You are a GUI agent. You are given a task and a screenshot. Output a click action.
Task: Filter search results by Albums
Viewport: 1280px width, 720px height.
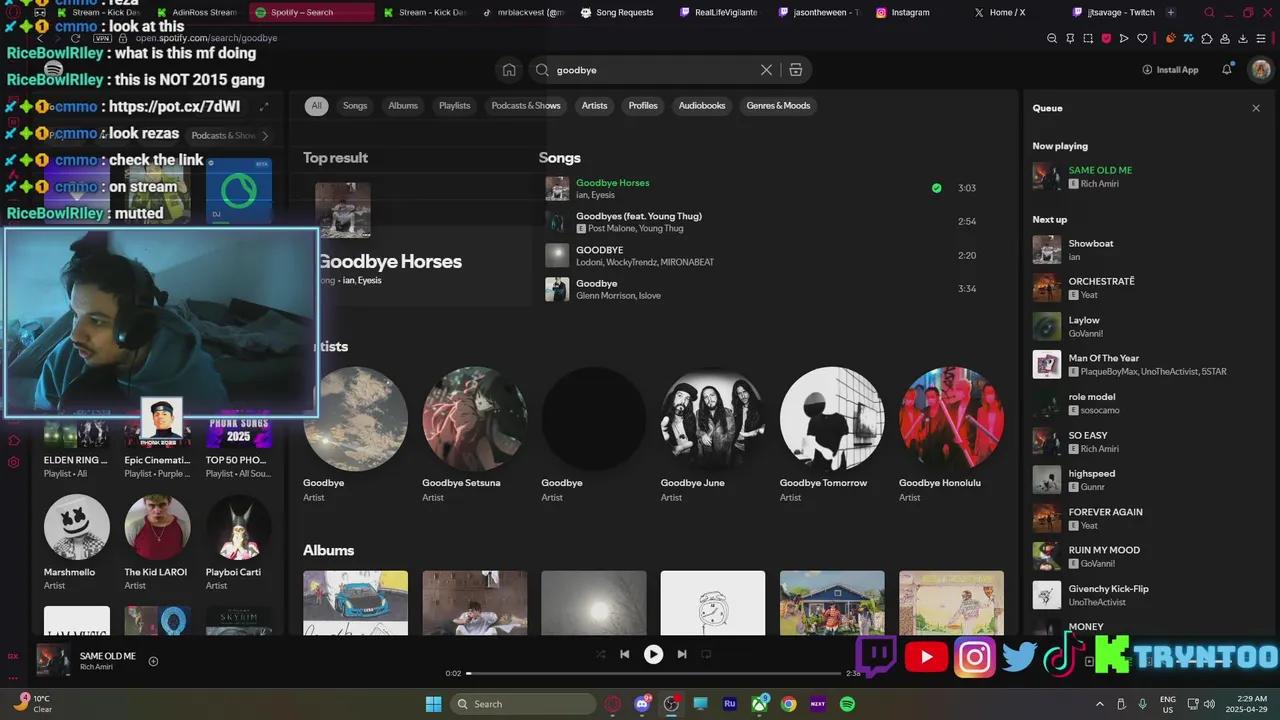pos(403,106)
